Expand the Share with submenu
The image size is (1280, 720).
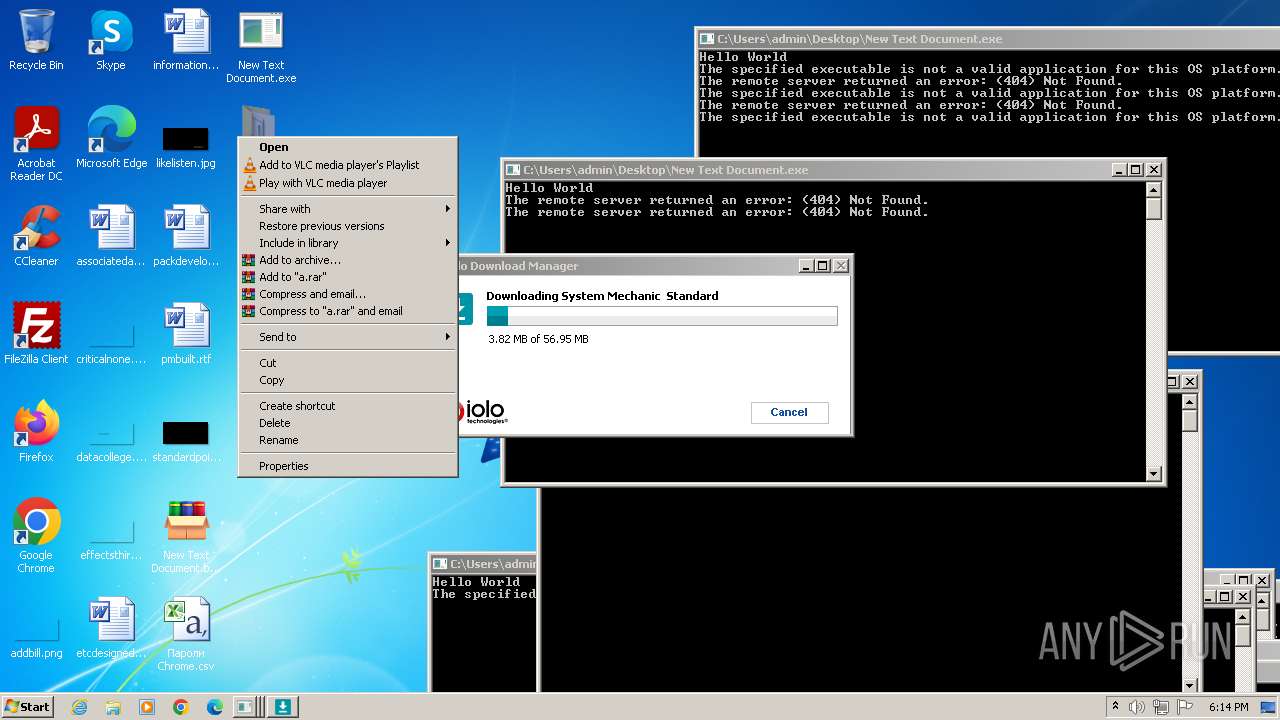348,209
